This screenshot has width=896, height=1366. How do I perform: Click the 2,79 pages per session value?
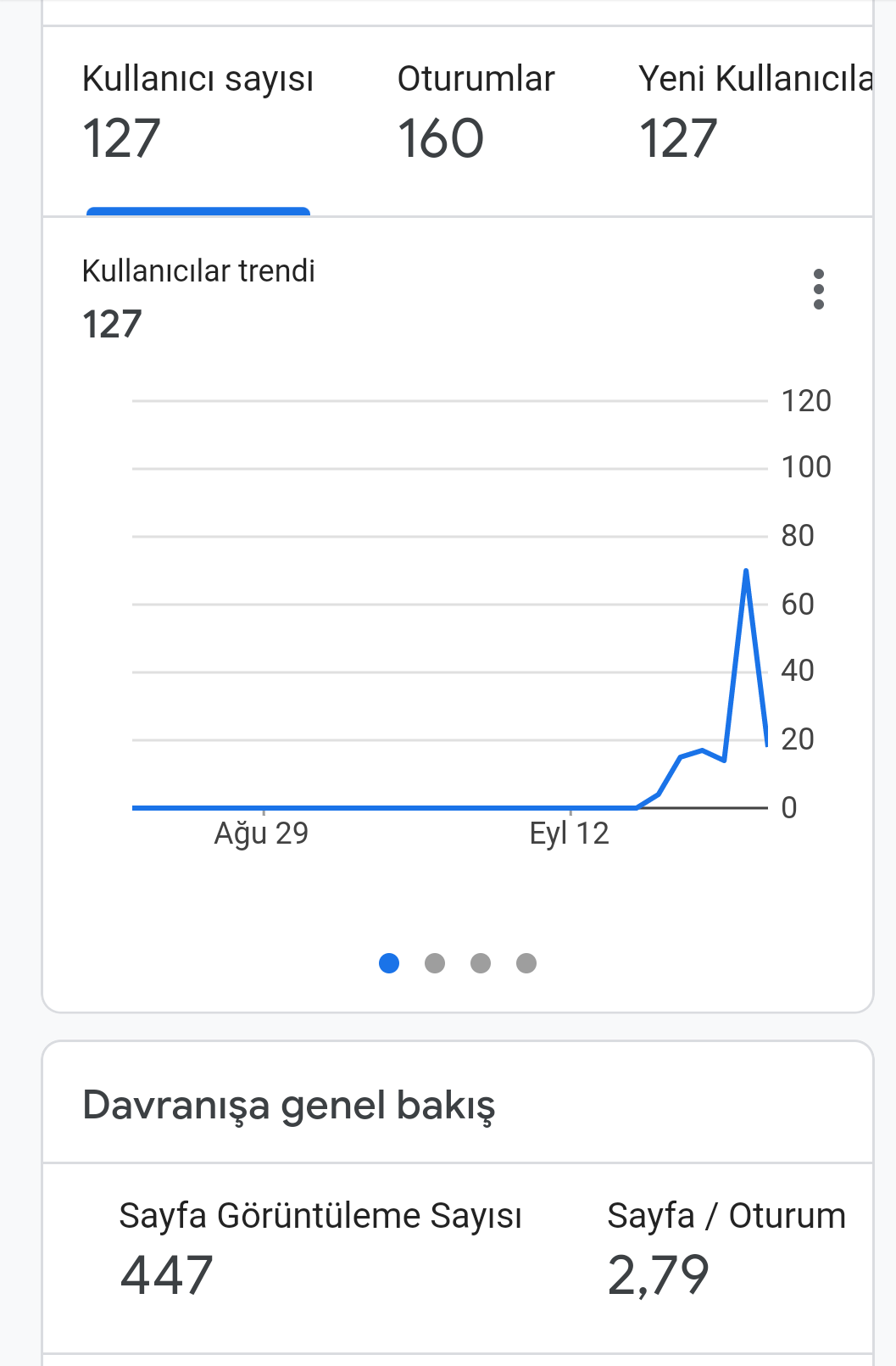point(659,1275)
